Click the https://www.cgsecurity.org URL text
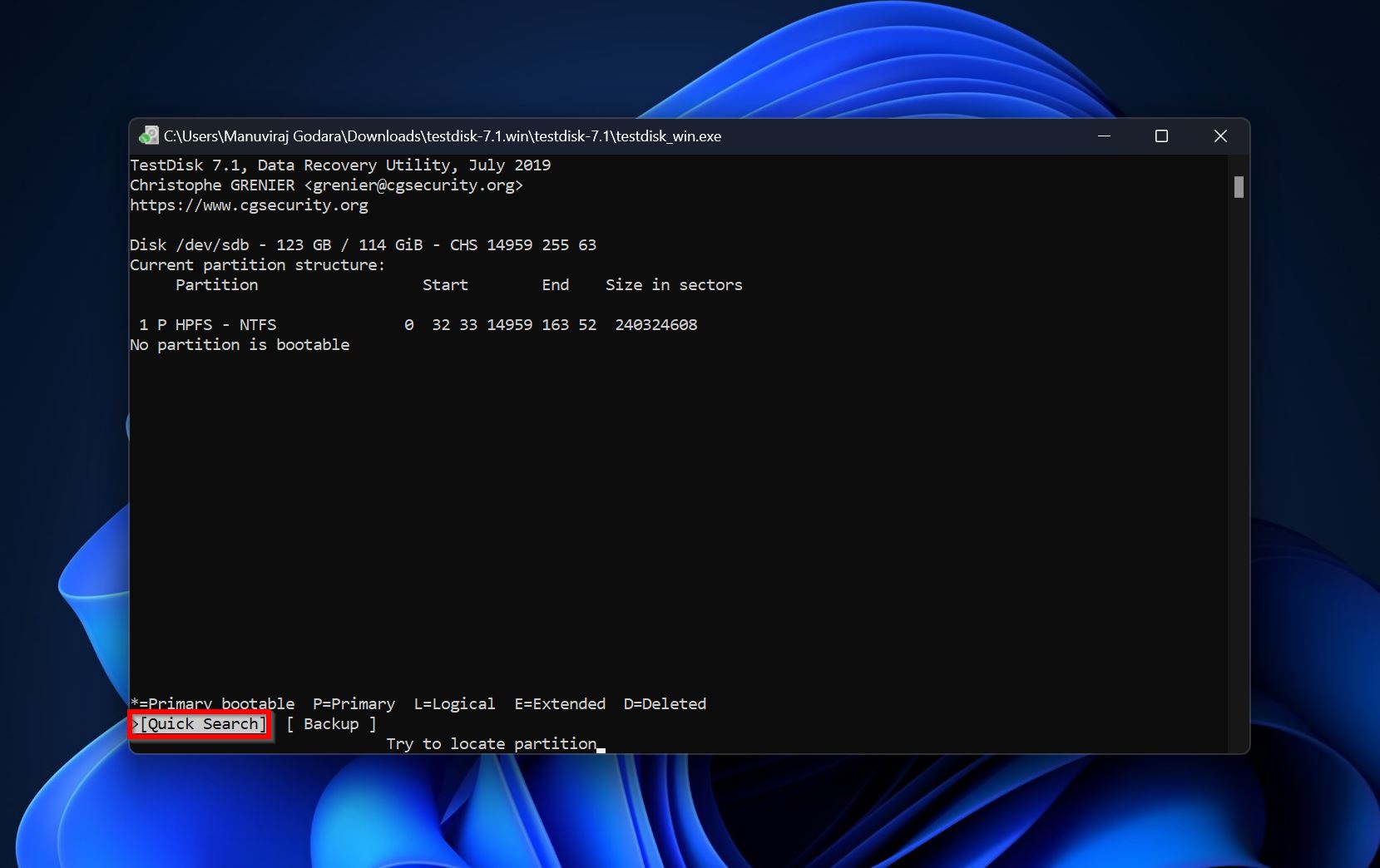Image resolution: width=1380 pixels, height=868 pixels. tap(249, 205)
